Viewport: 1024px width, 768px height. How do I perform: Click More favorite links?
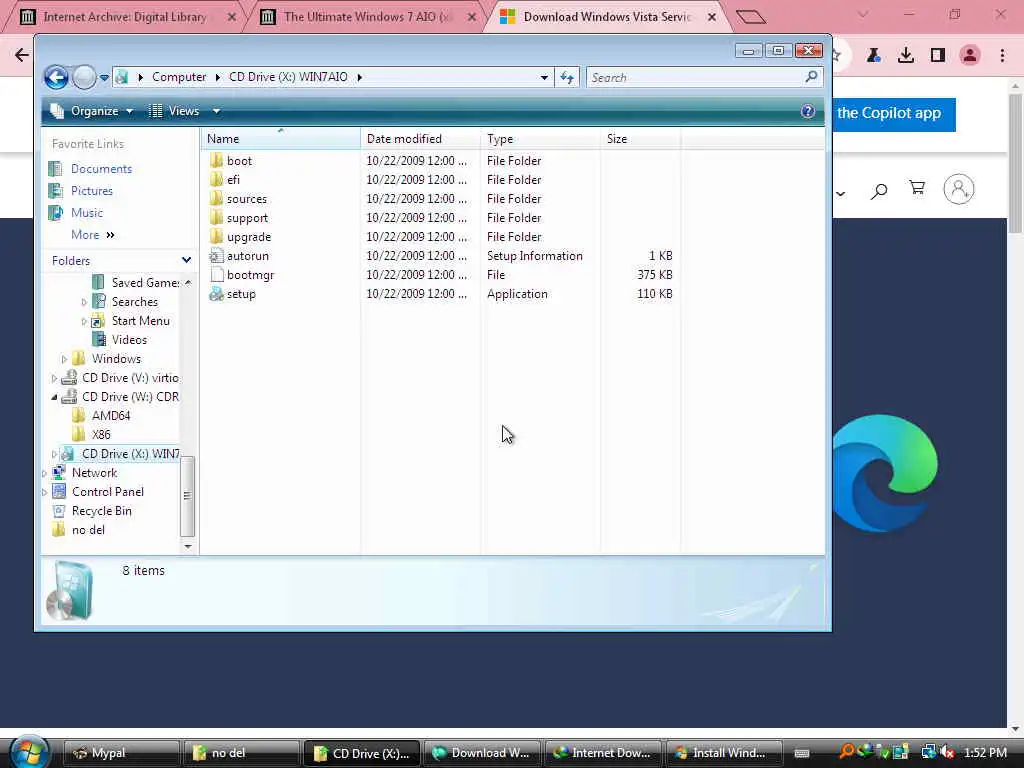92,235
